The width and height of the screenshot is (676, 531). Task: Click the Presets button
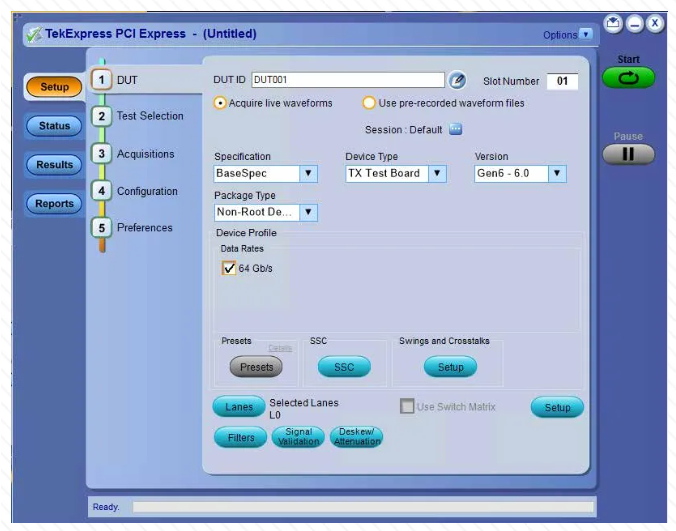[x=256, y=367]
